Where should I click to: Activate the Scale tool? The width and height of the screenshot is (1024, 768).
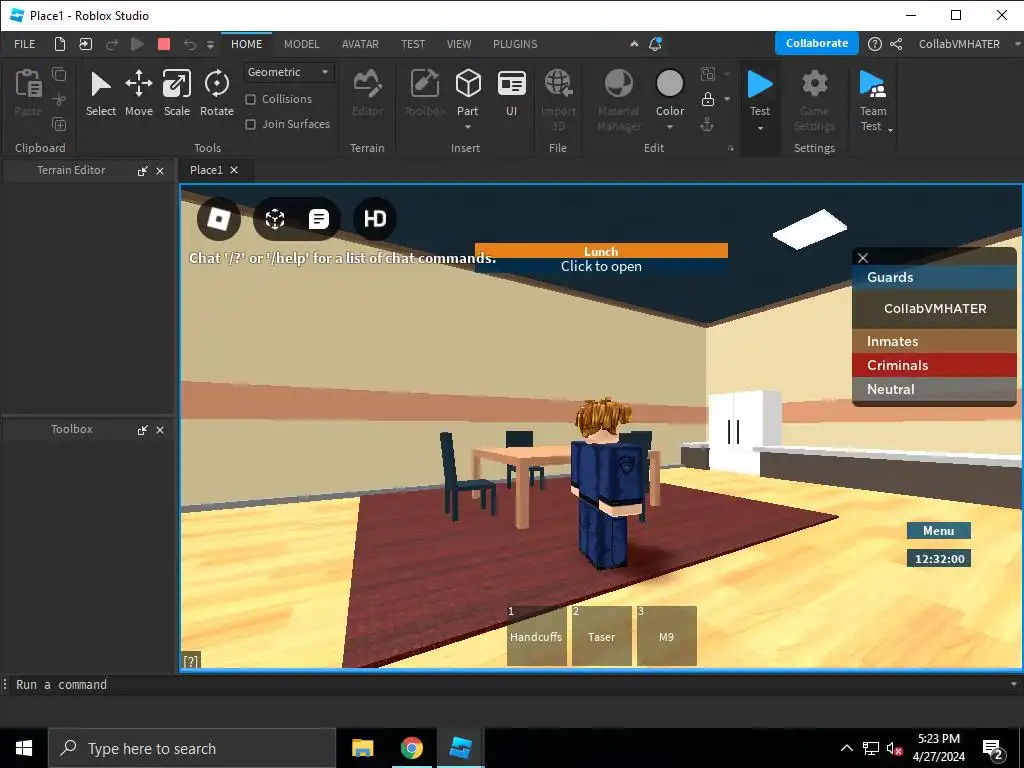(x=176, y=93)
